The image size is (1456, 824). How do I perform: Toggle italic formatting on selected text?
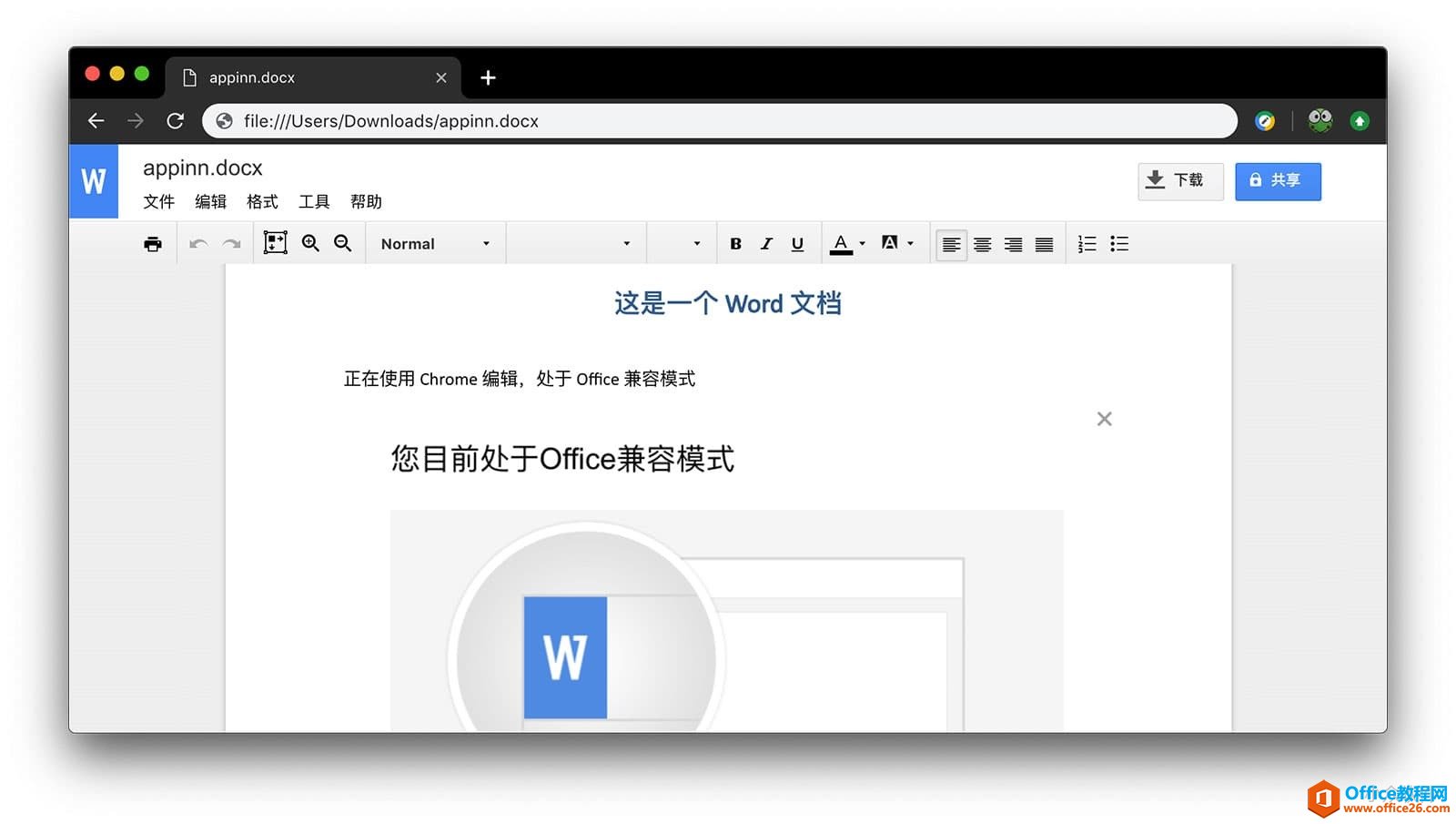766,243
